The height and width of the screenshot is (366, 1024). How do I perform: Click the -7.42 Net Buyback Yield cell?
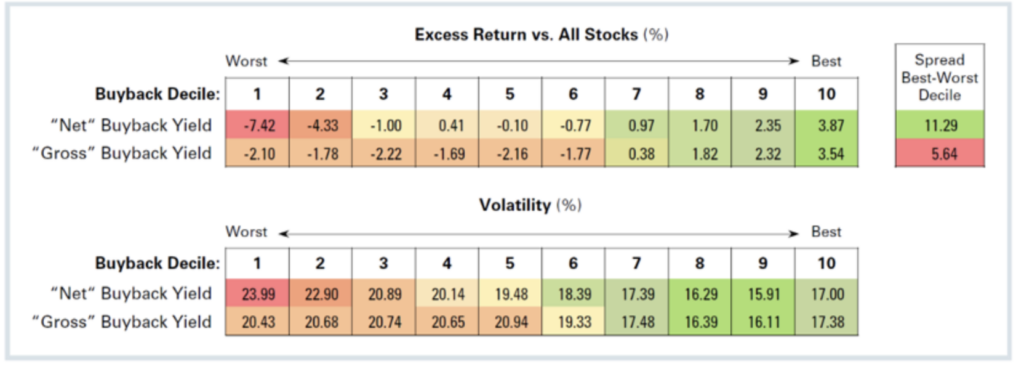(257, 125)
